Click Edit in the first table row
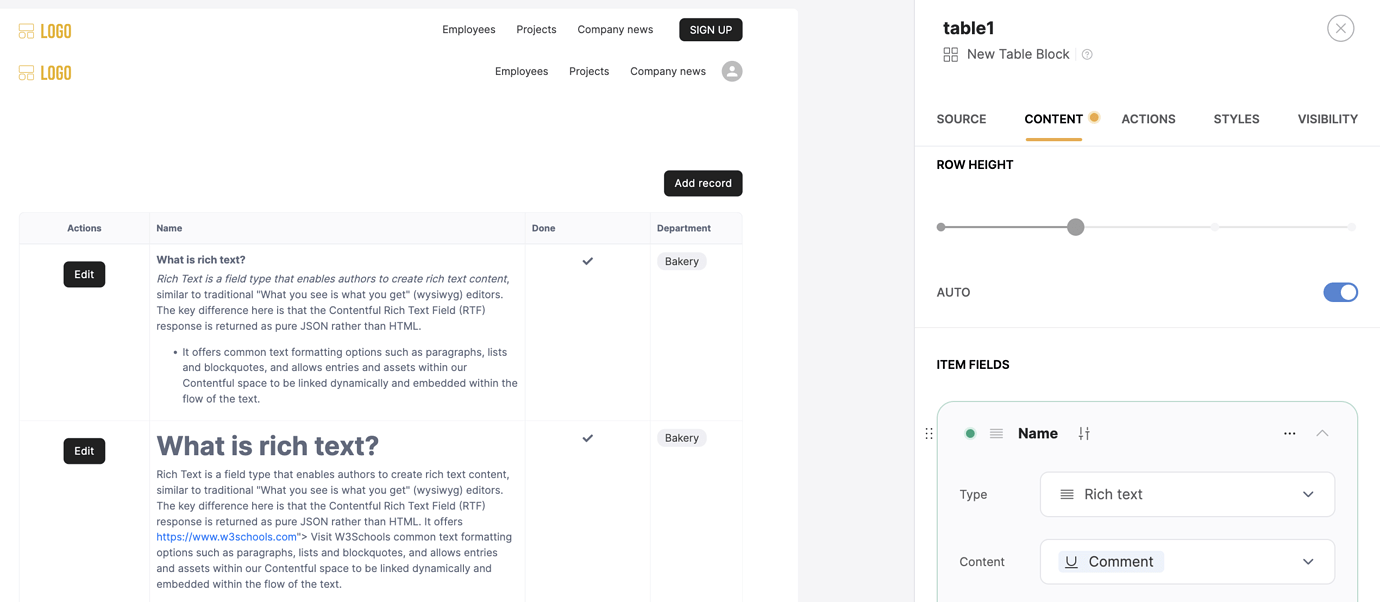 [x=84, y=274]
